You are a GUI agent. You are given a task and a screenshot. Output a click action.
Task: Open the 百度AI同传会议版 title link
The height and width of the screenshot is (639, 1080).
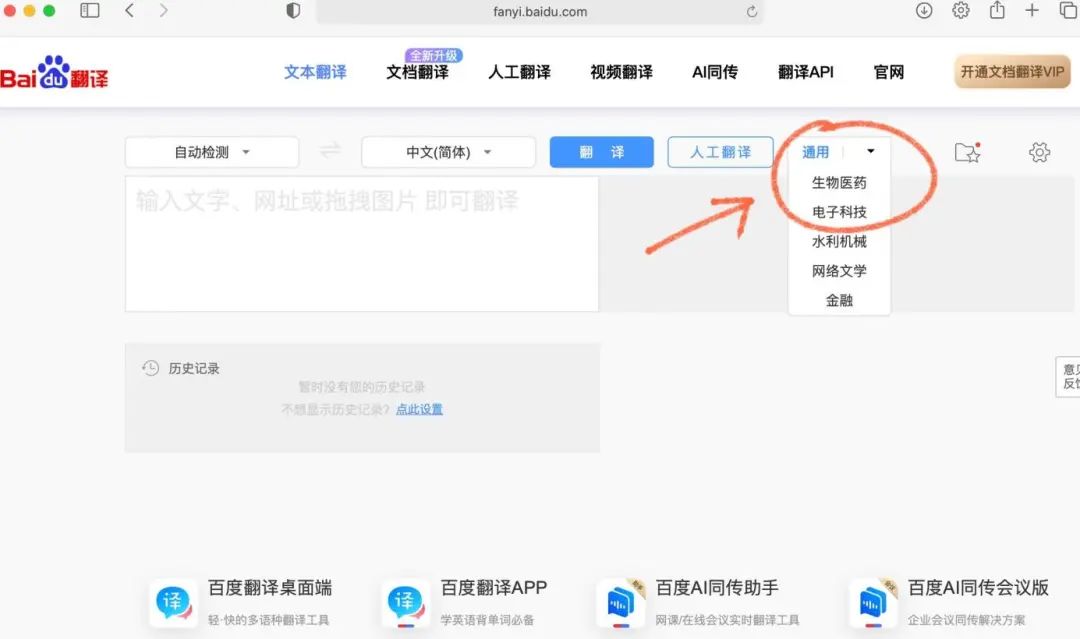click(x=978, y=588)
